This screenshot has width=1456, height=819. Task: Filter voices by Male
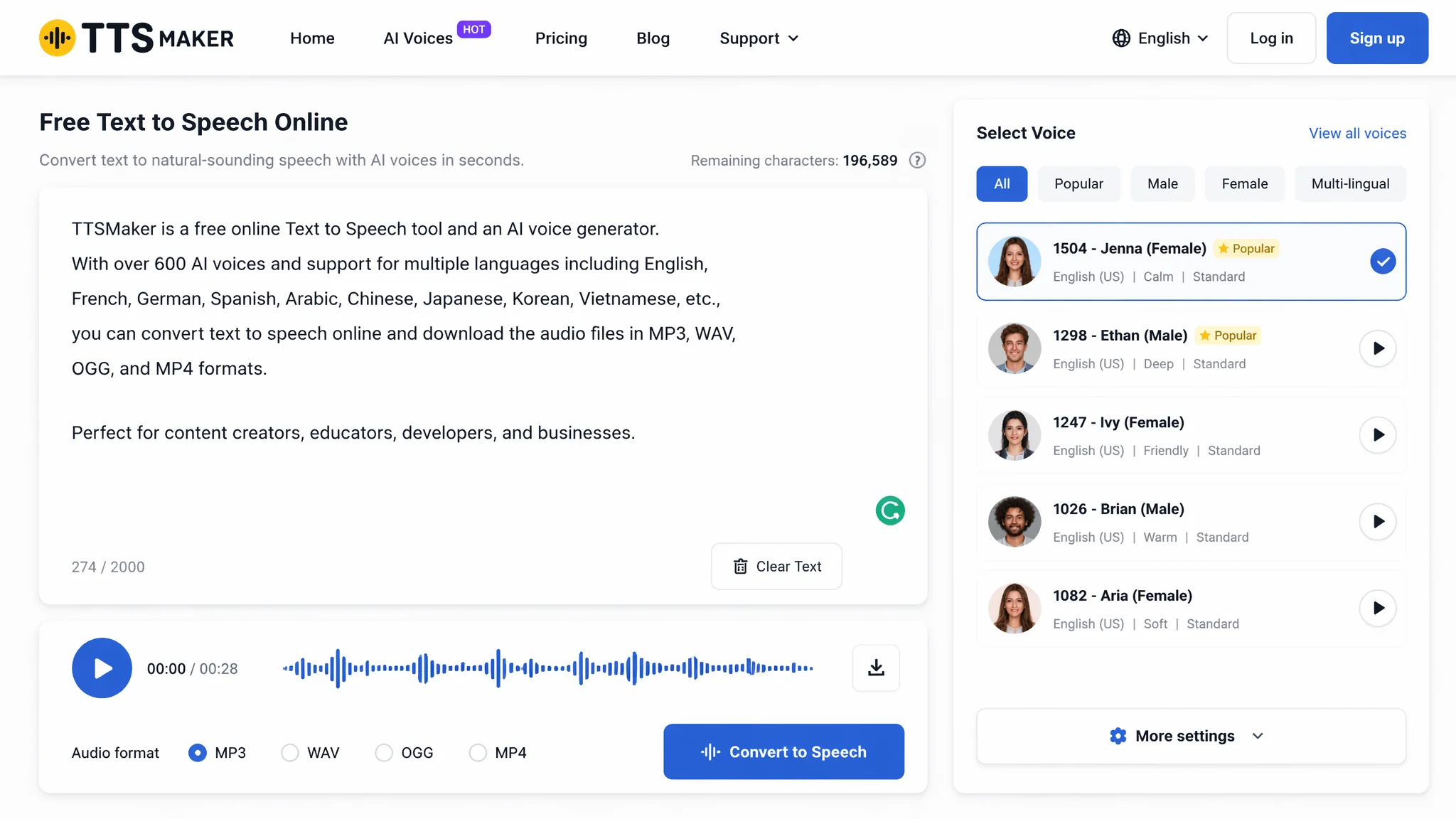pos(1162,184)
